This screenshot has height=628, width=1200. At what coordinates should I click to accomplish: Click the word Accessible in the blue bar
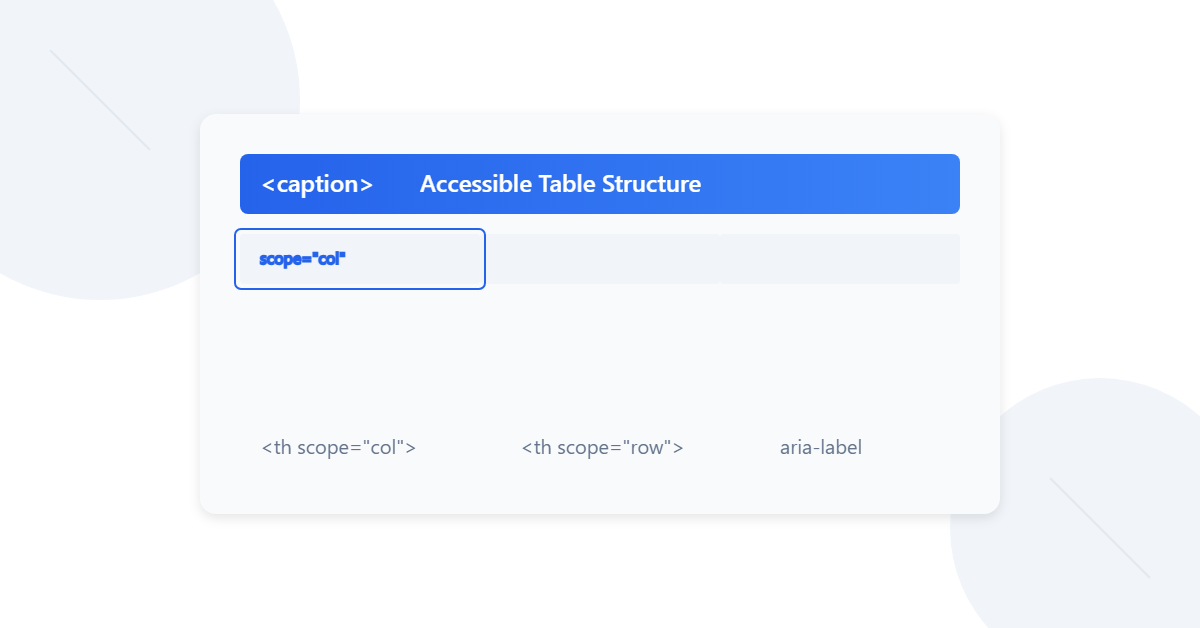click(476, 184)
